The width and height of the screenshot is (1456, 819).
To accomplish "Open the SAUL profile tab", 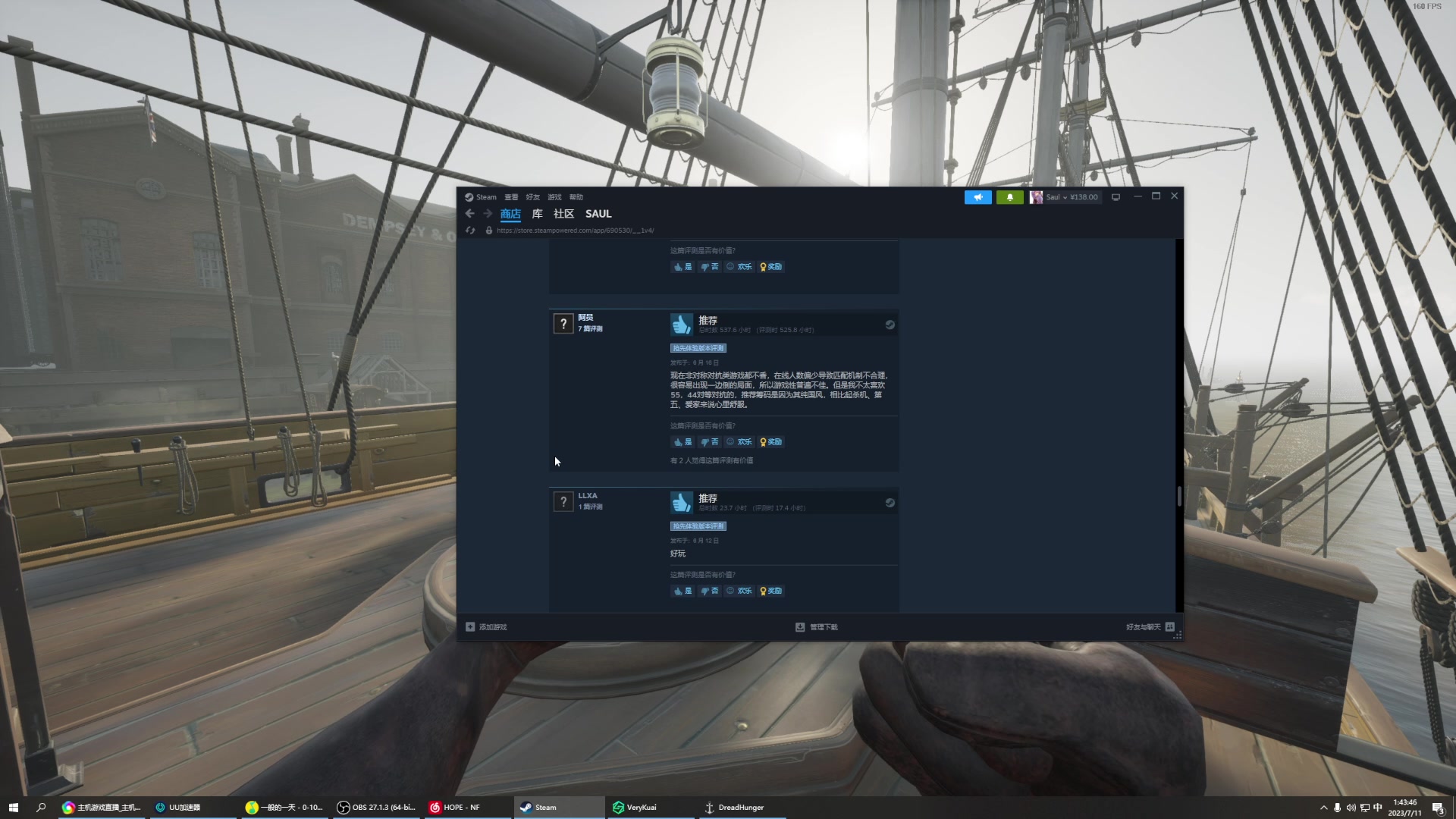I will tap(598, 214).
